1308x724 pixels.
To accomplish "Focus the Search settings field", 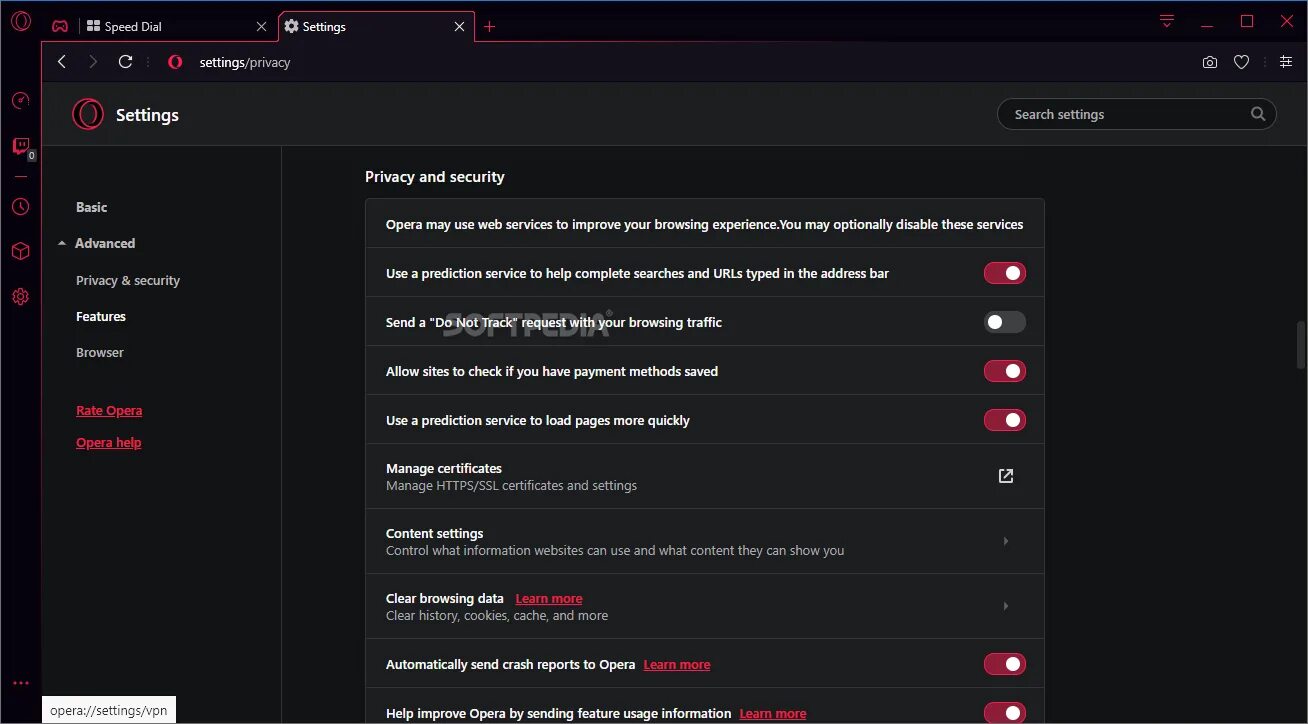I will coord(1137,114).
